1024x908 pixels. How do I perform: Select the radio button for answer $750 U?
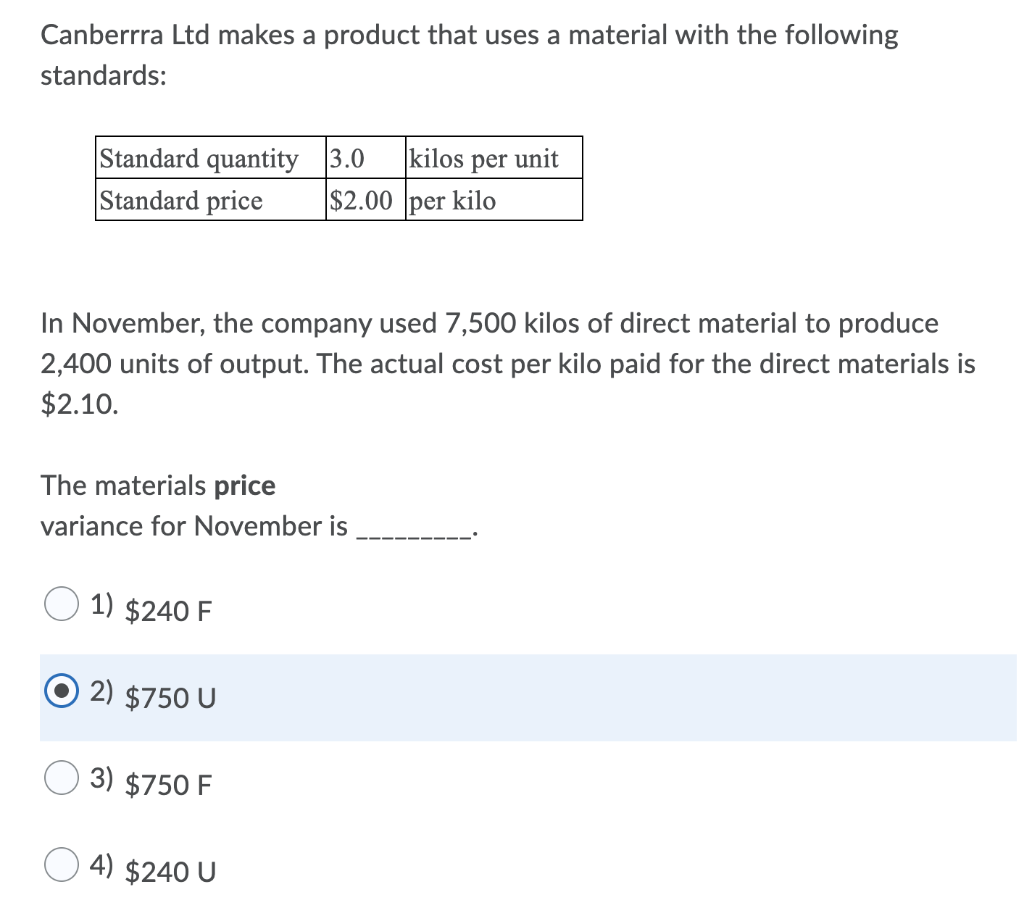[62, 690]
